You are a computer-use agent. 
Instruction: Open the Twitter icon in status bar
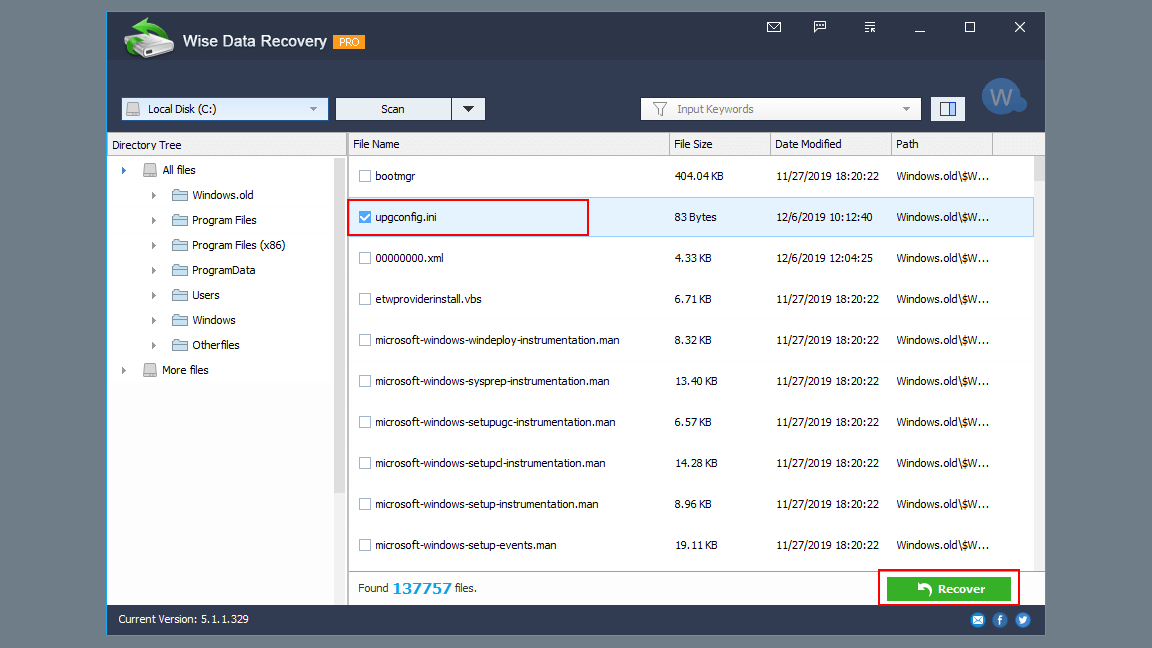(x=1023, y=620)
